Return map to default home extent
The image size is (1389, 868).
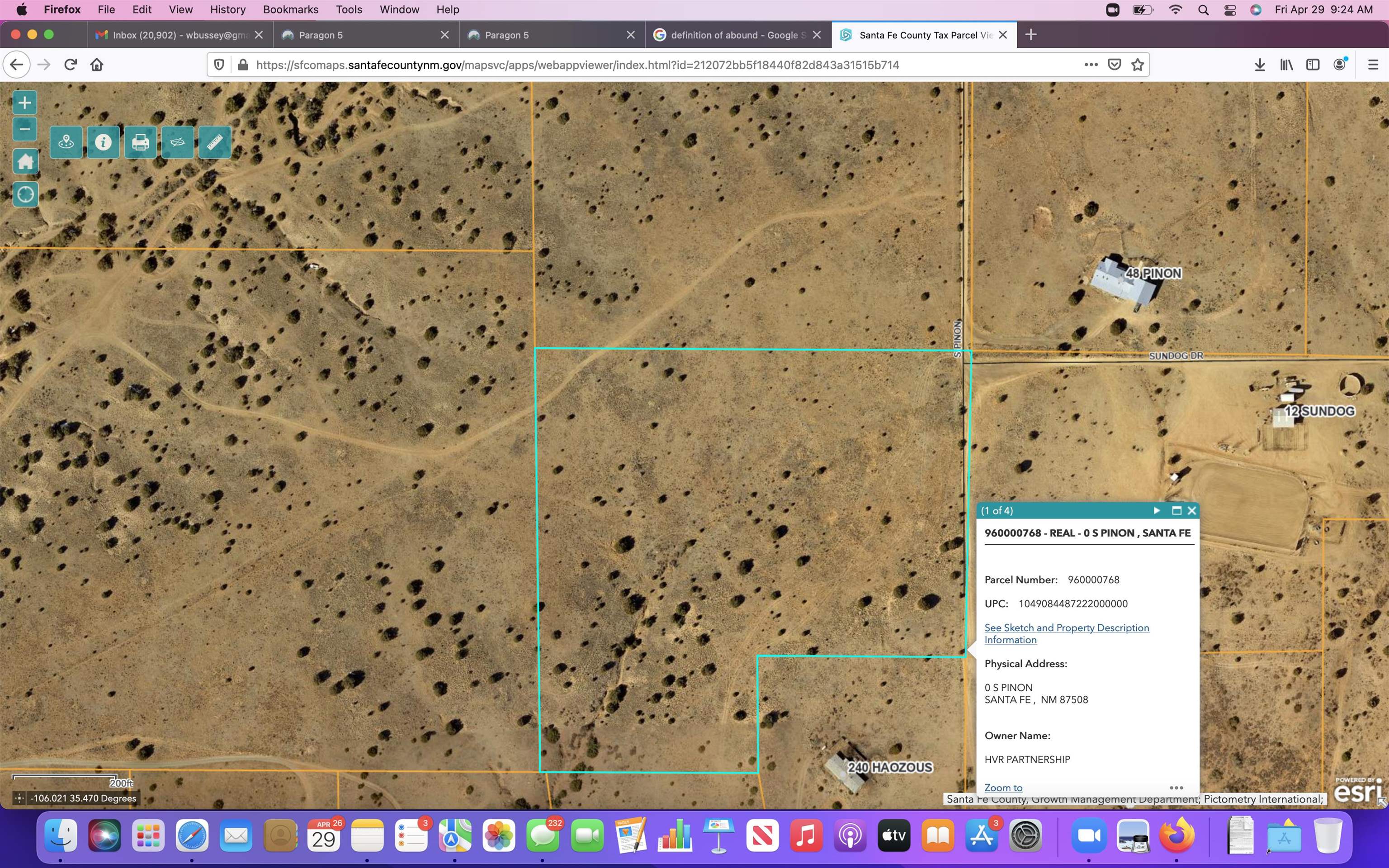coord(25,161)
